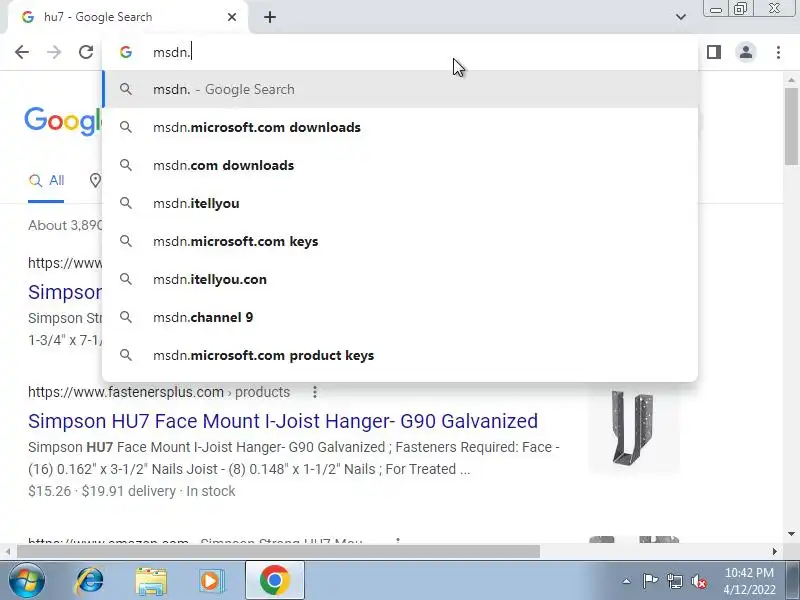Image resolution: width=800 pixels, height=600 pixels.
Task: Launch Internet Explorer from the taskbar
Action: pos(90,580)
